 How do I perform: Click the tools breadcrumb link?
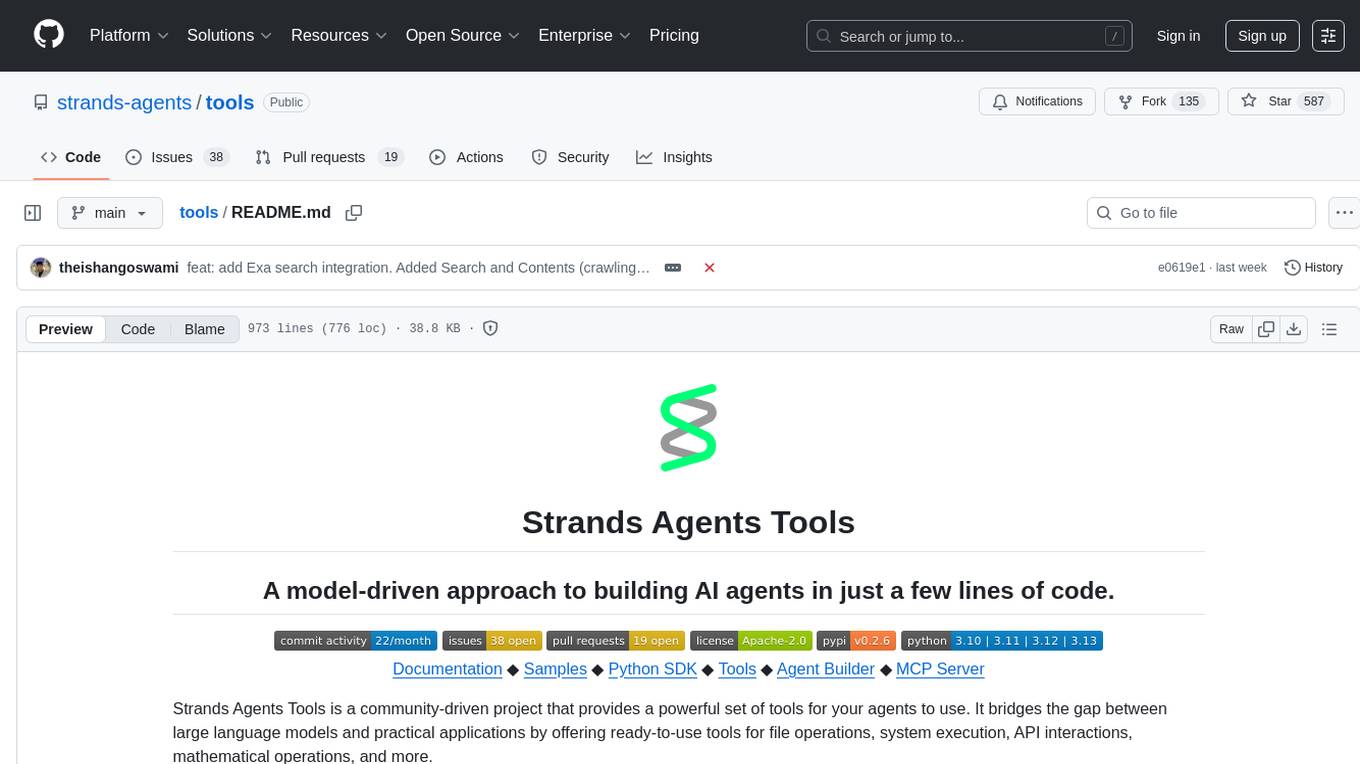point(199,213)
